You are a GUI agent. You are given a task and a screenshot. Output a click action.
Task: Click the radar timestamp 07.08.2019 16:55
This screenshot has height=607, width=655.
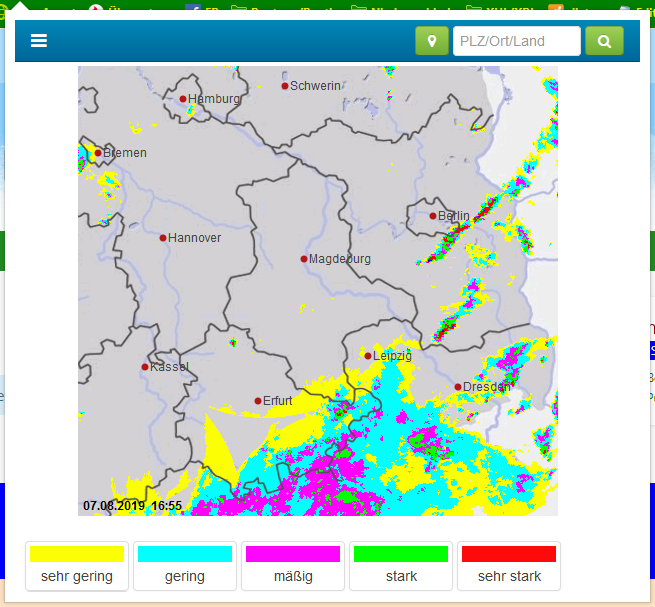tap(132, 506)
